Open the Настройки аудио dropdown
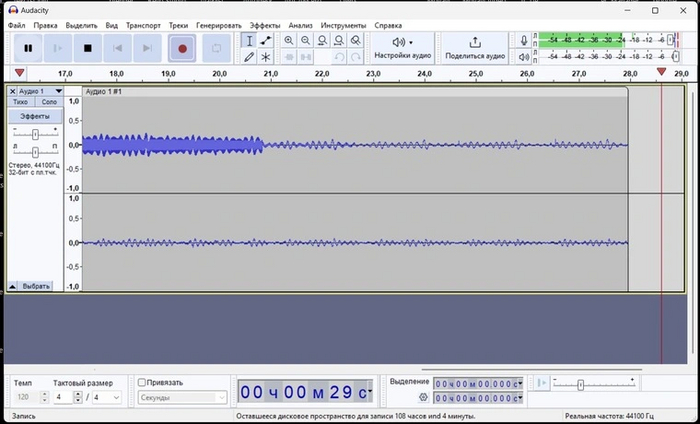700x424 pixels. 402,47
